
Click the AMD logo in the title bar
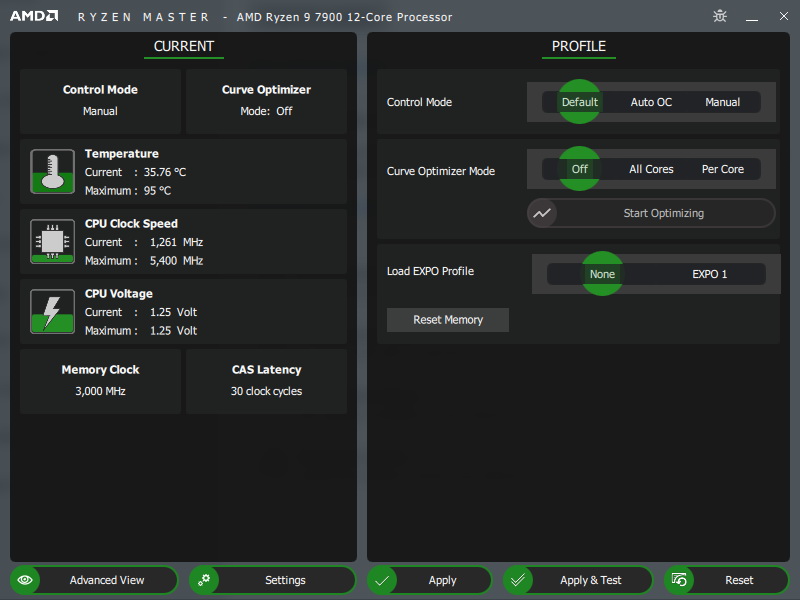point(34,16)
